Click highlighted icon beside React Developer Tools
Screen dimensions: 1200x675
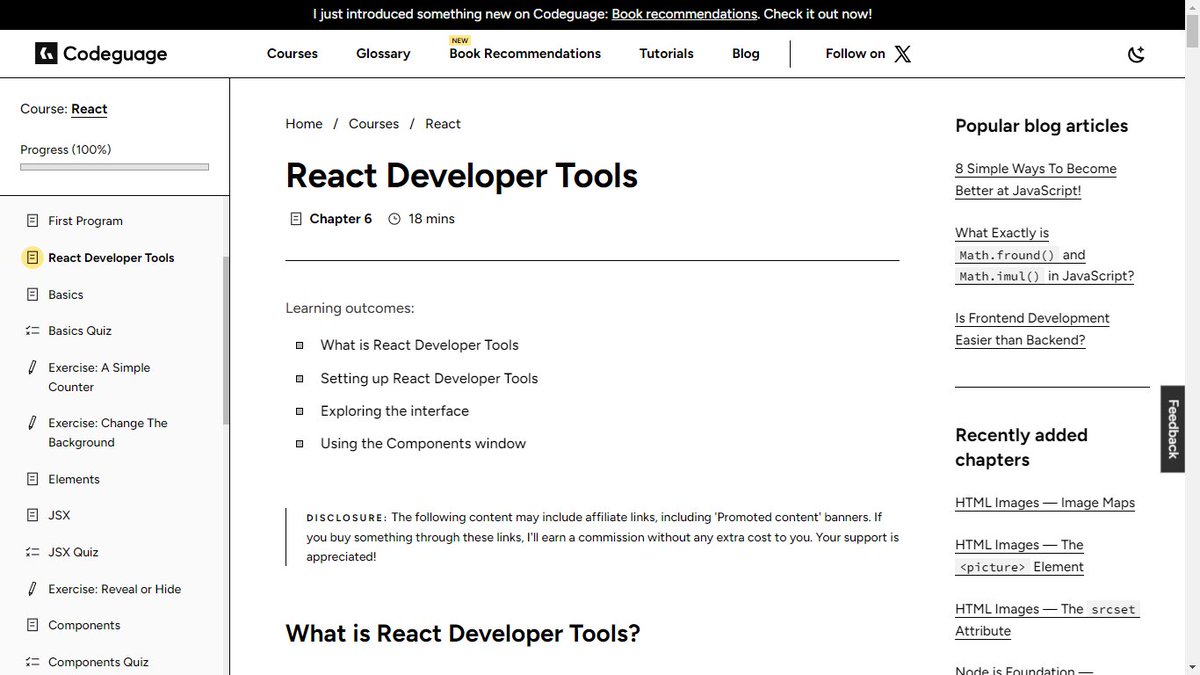pos(32,258)
